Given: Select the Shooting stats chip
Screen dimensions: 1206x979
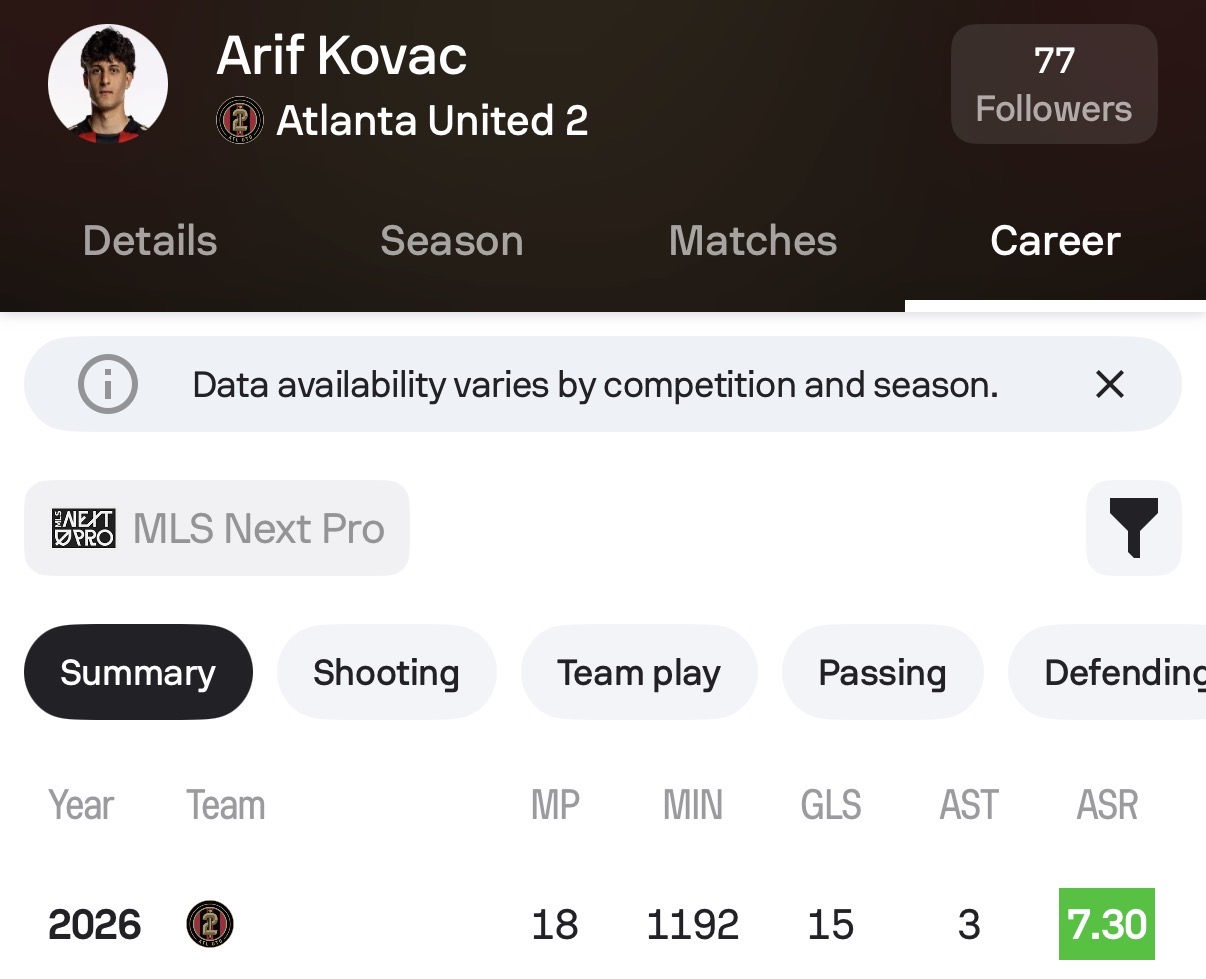Looking at the screenshot, I should 386,672.
